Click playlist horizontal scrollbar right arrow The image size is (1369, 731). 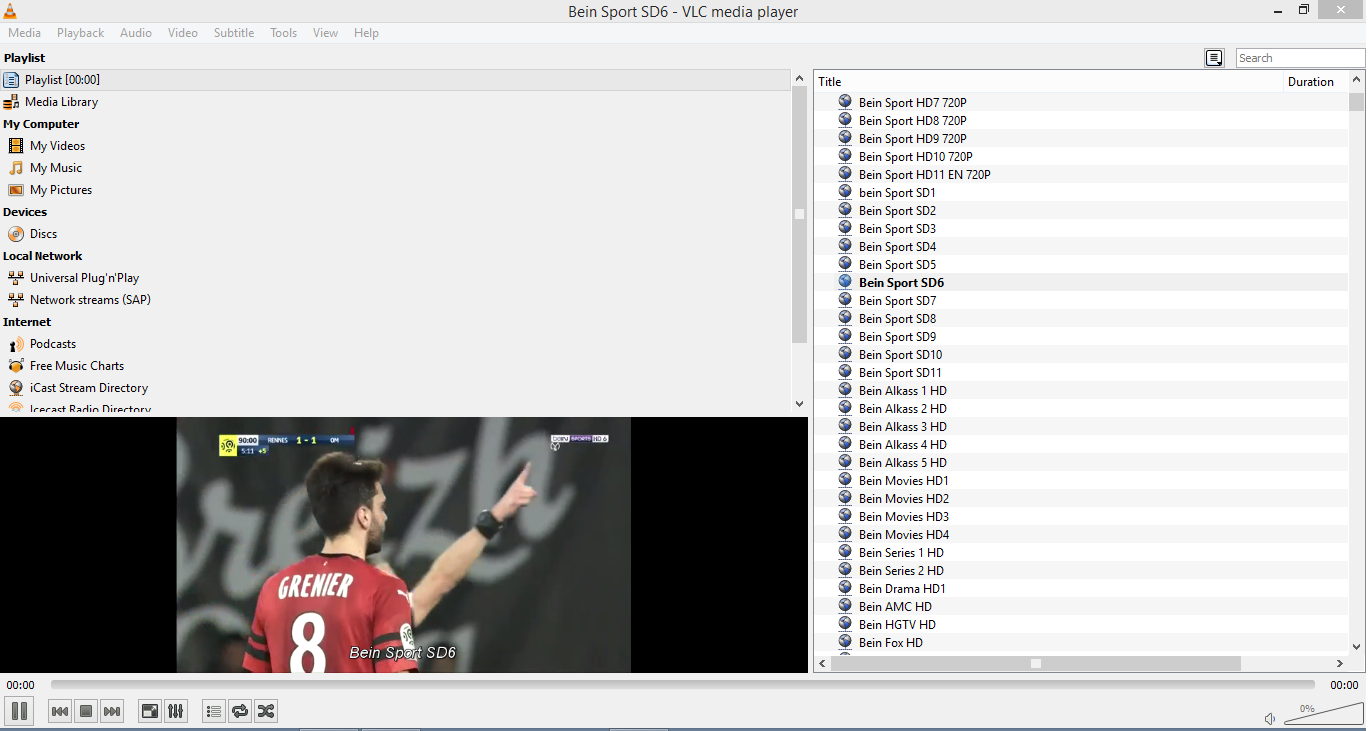(1340, 663)
